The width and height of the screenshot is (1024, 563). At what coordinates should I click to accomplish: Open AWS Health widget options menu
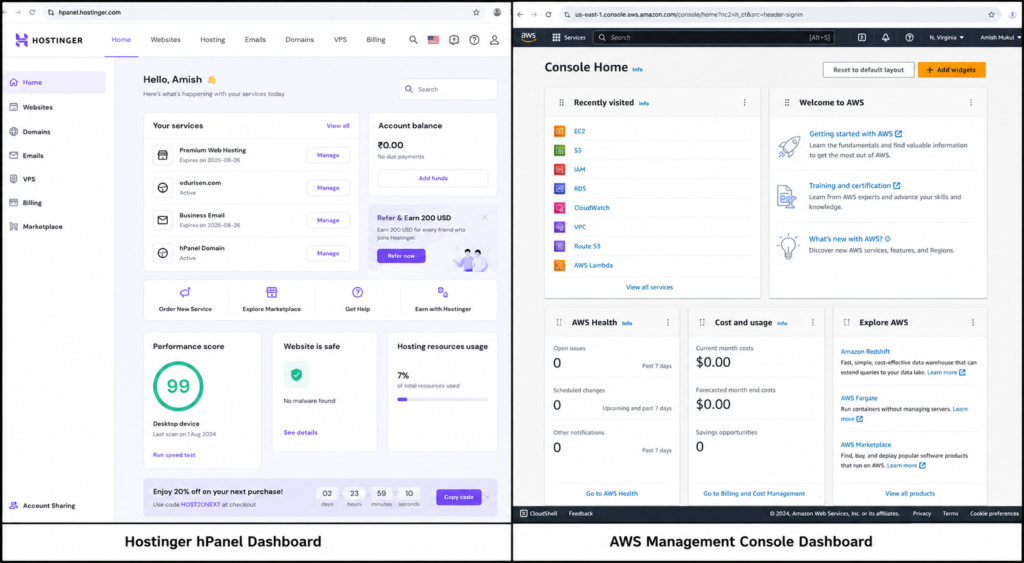click(668, 323)
